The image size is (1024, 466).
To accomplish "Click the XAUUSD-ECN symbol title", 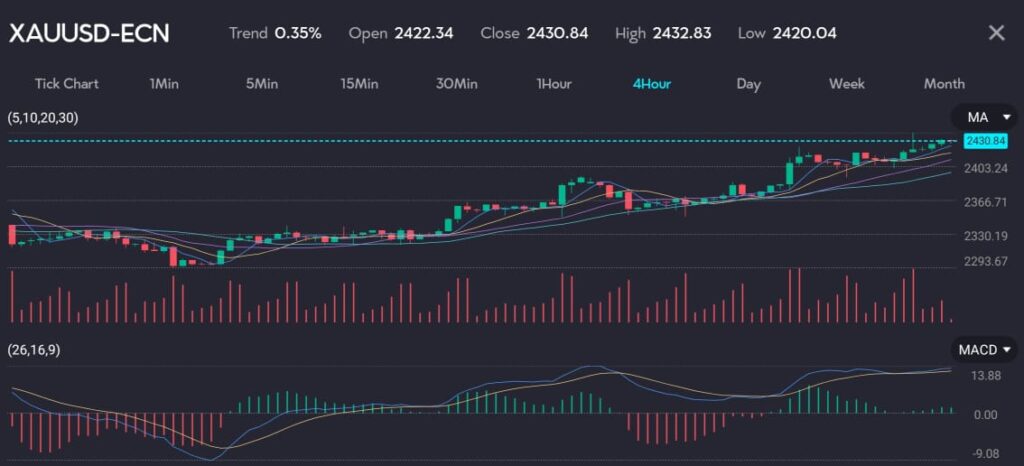I will (89, 33).
